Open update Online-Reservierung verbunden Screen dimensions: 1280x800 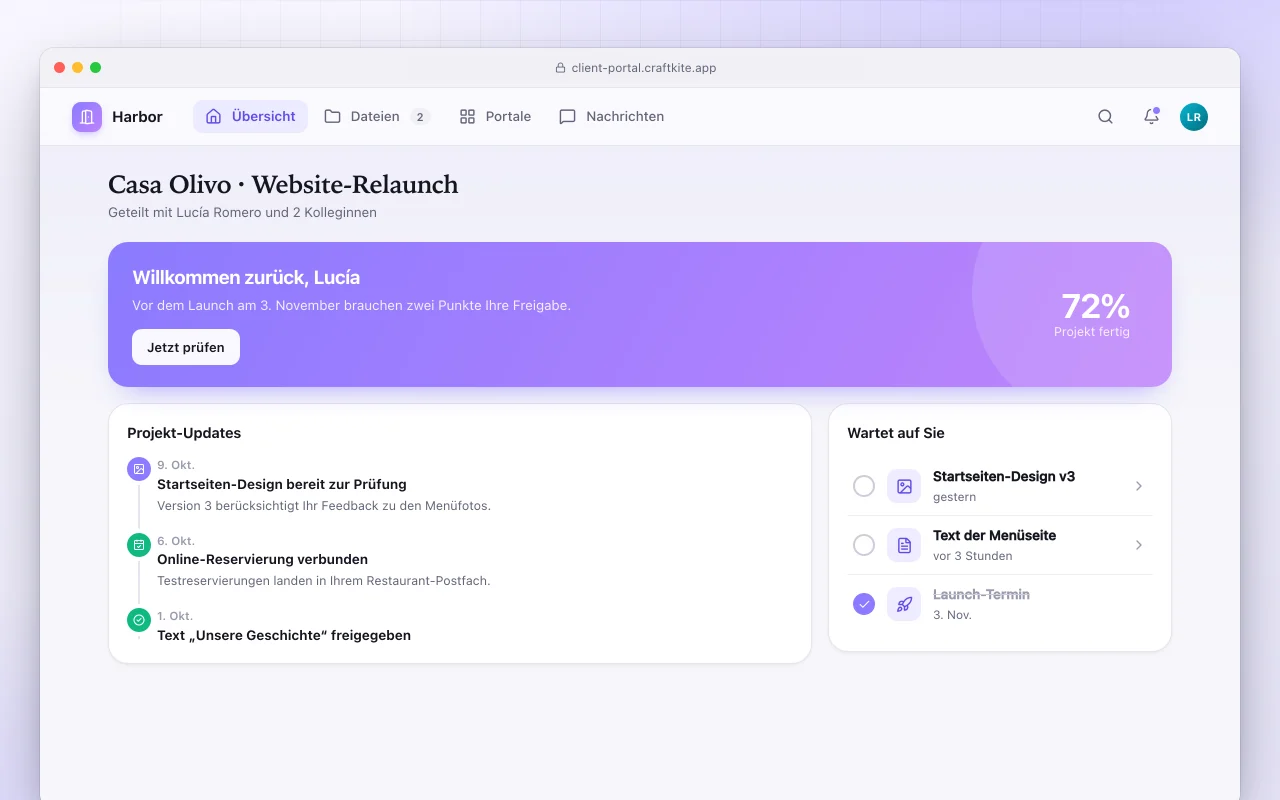click(263, 559)
